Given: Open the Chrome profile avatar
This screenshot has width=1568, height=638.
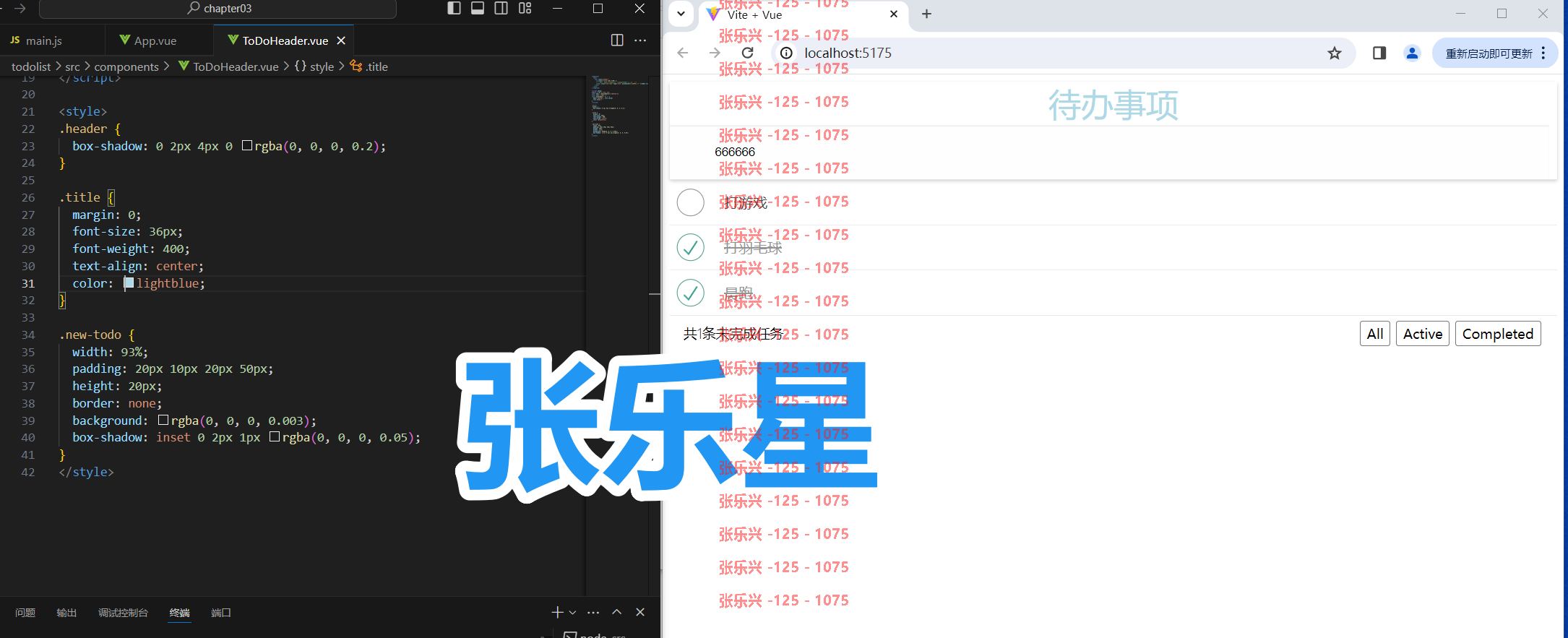Looking at the screenshot, I should [1412, 53].
